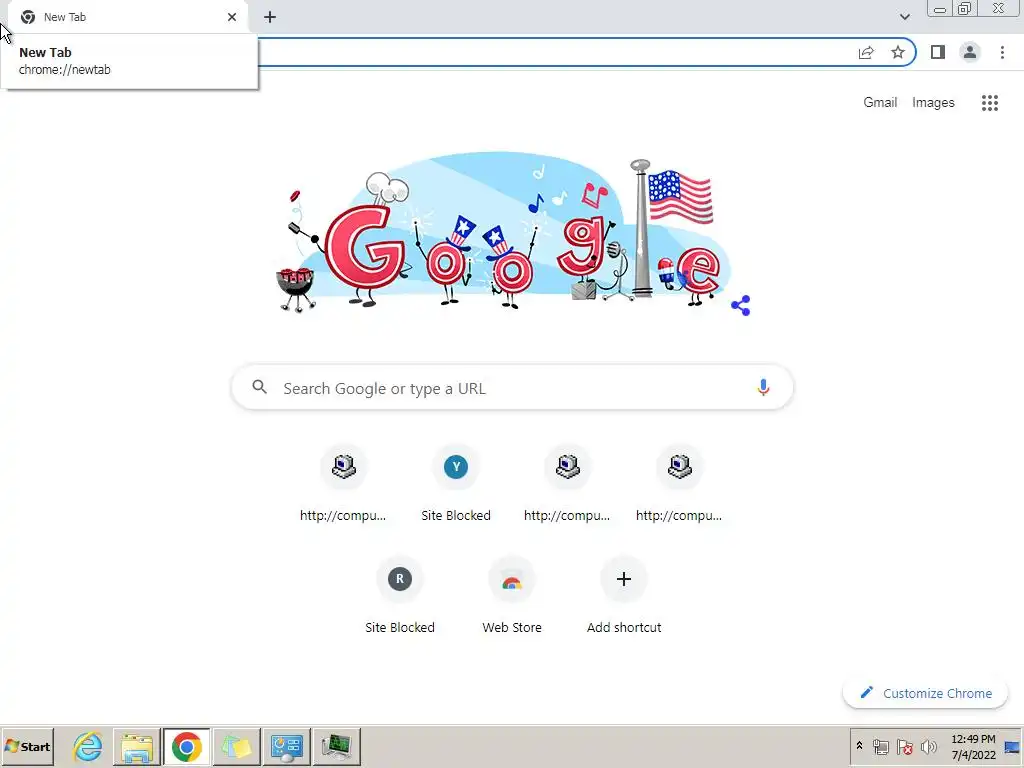
Task: Focus the Search Google or type a URL box
Action: point(512,388)
